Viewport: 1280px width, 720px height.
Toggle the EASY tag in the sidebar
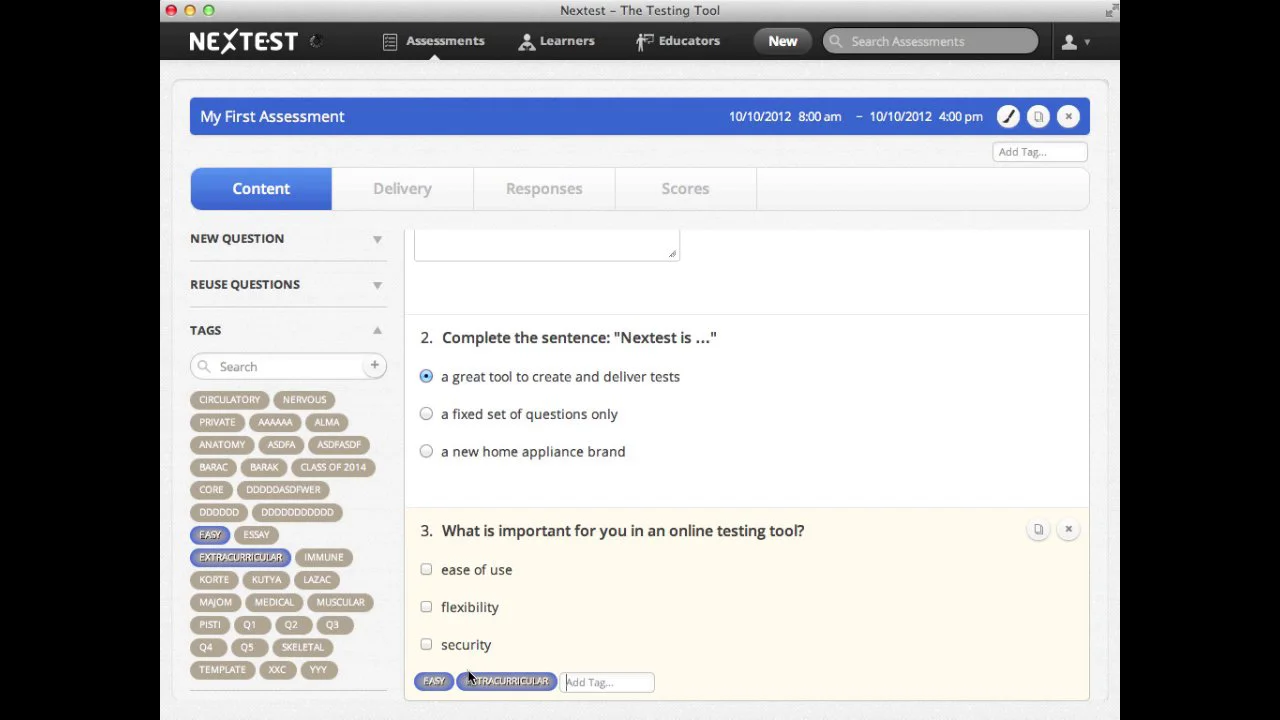coord(210,535)
